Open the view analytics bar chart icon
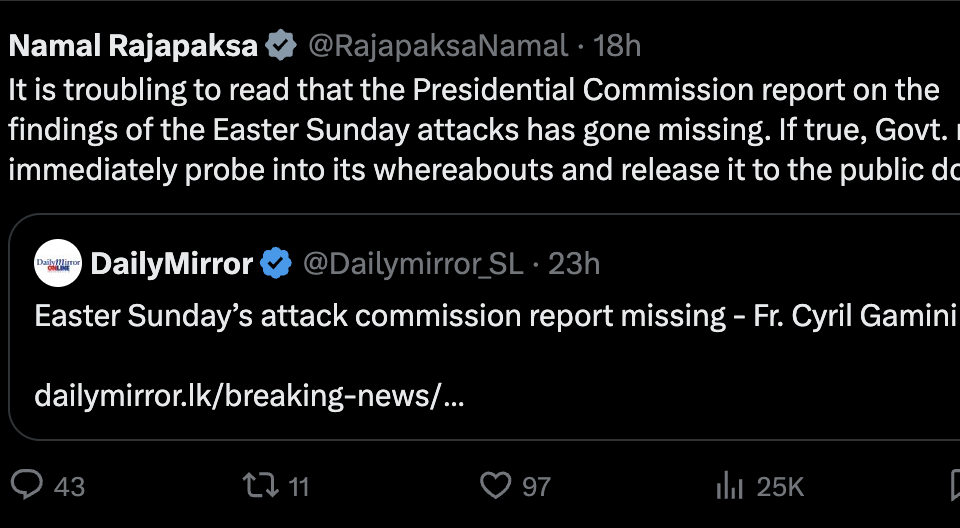This screenshot has height=528, width=960. (x=727, y=486)
